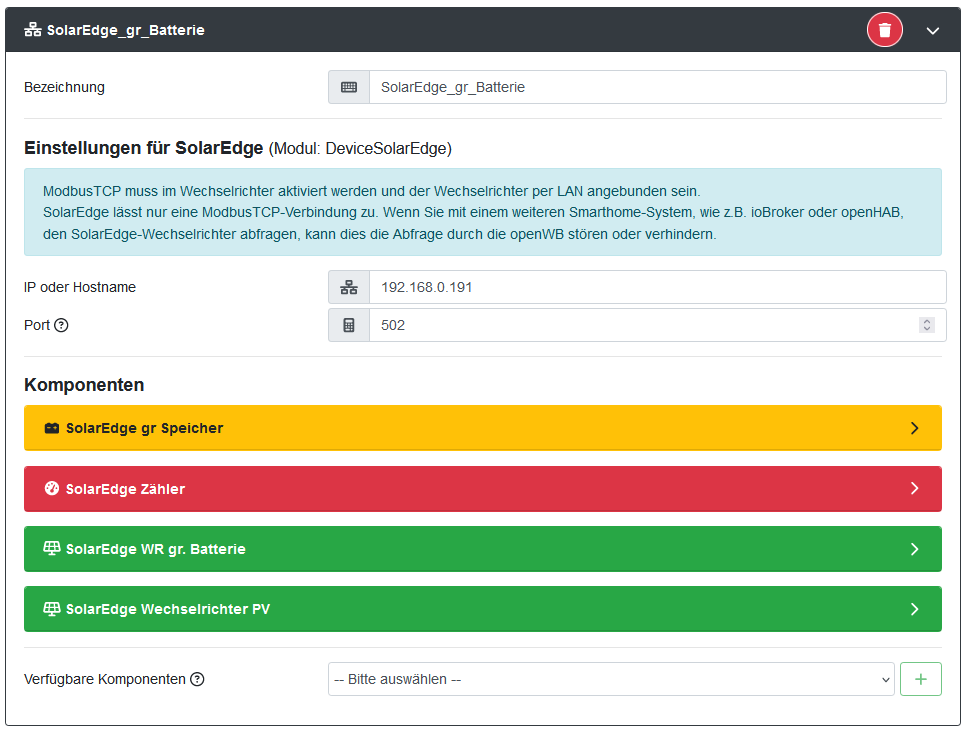The width and height of the screenshot is (967, 730).
Task: Show help for Port setting
Action: (61, 325)
